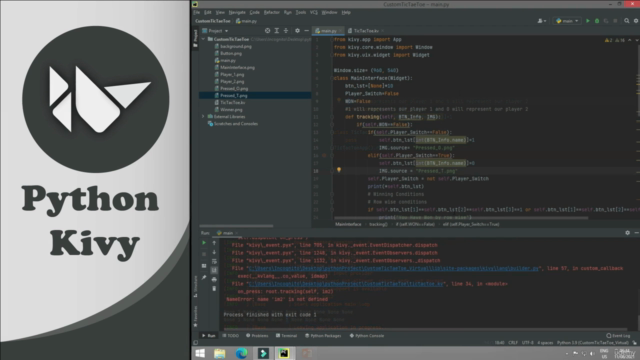
Task: Open the Python Console tool window
Action: click(x=367, y=336)
